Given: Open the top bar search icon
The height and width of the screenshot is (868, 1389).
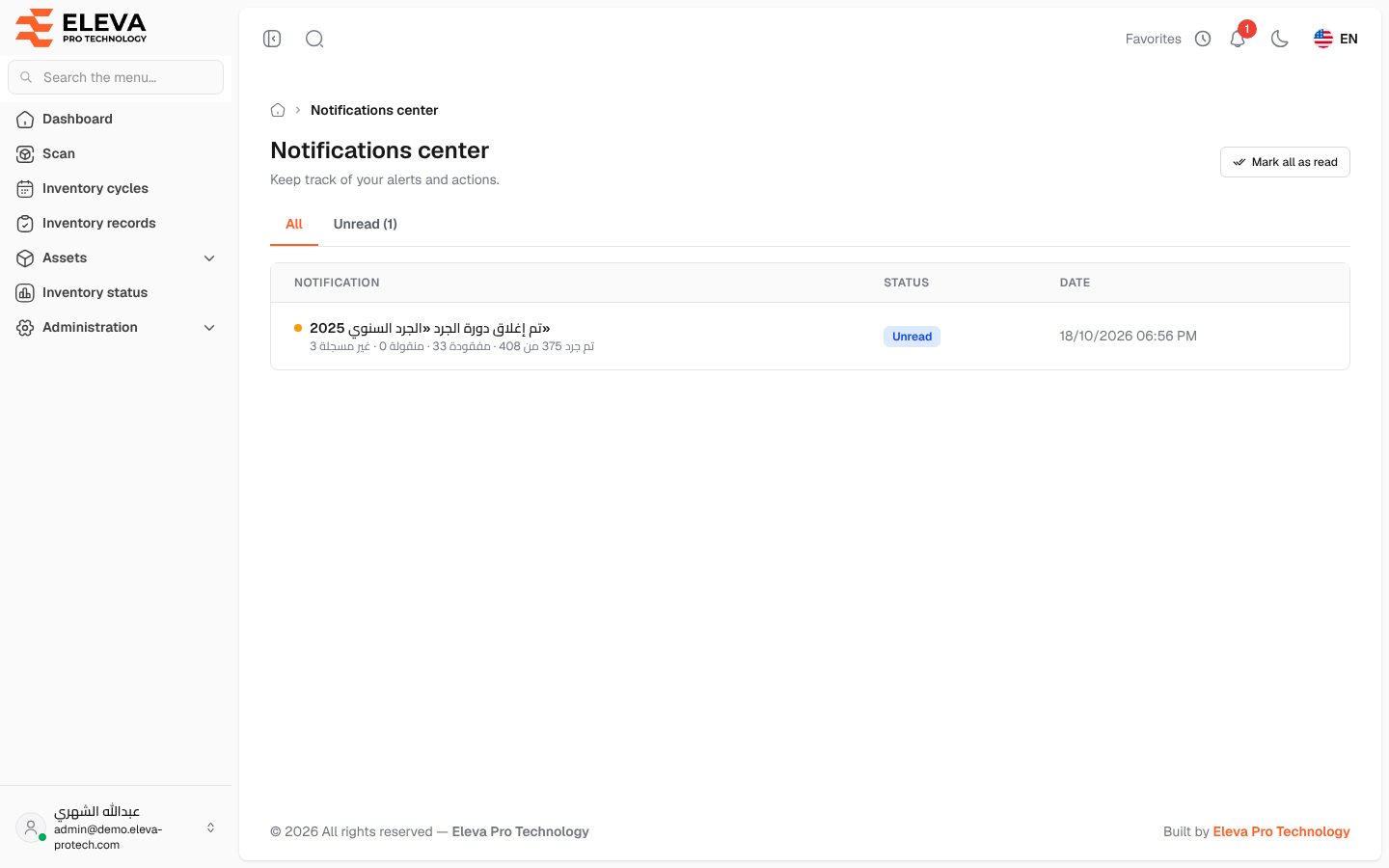Looking at the screenshot, I should [314, 39].
